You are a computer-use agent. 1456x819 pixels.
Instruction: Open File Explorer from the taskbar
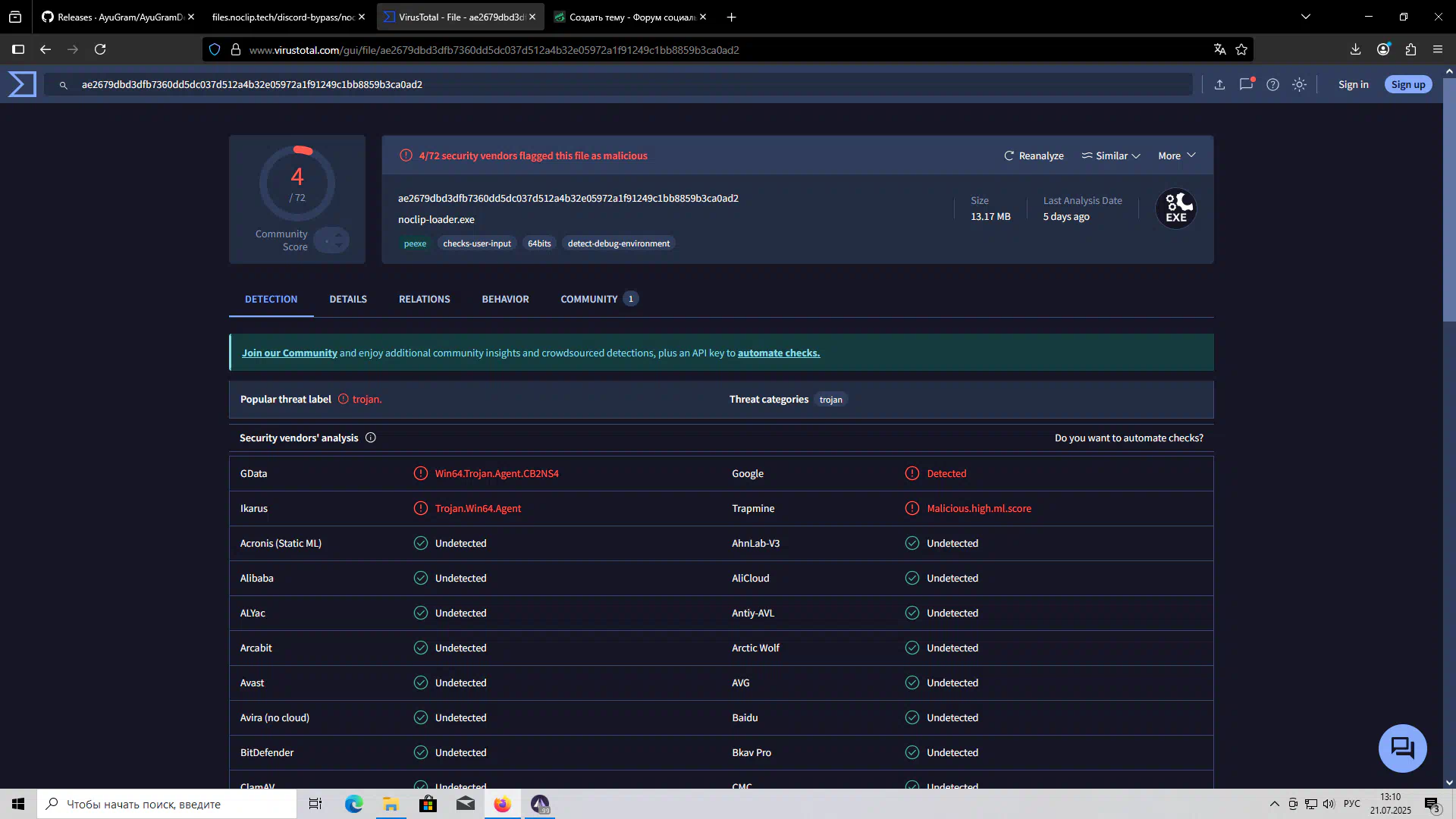391,804
